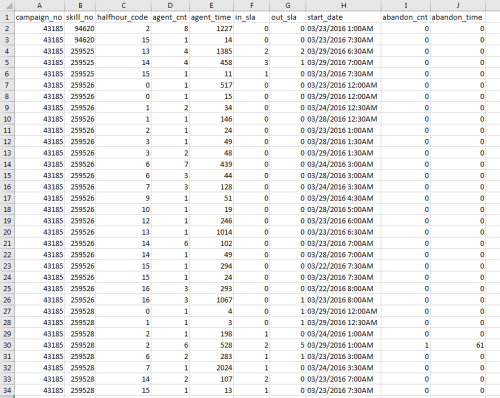The width and height of the screenshot is (500, 398).
Task: Click out_sla cell with value 5
Action: pos(288,345)
